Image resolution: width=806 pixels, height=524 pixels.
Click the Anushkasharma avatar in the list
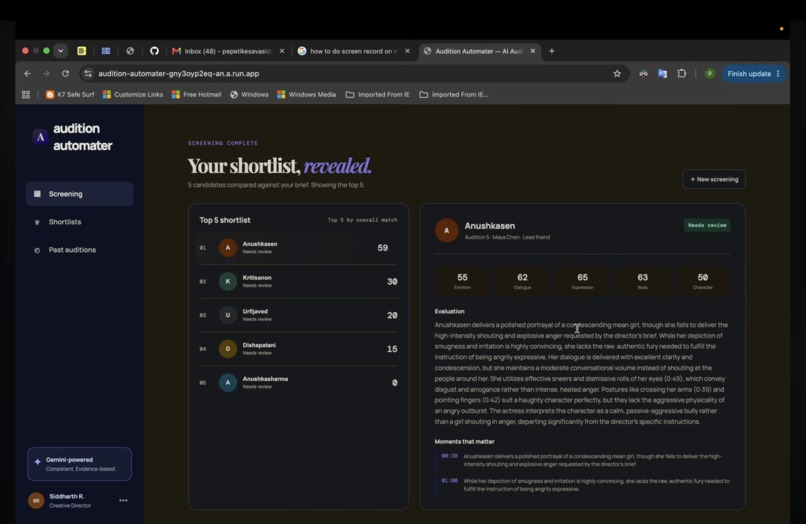coord(228,383)
